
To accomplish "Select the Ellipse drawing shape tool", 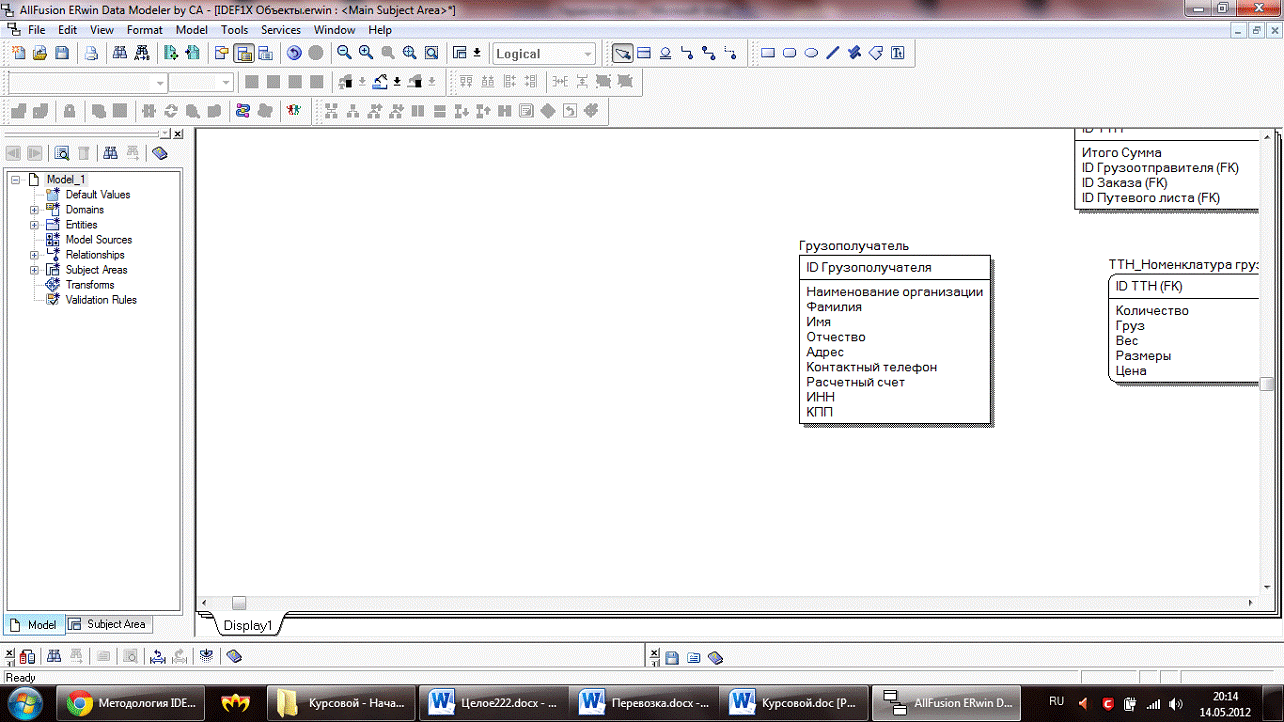I will [811, 54].
